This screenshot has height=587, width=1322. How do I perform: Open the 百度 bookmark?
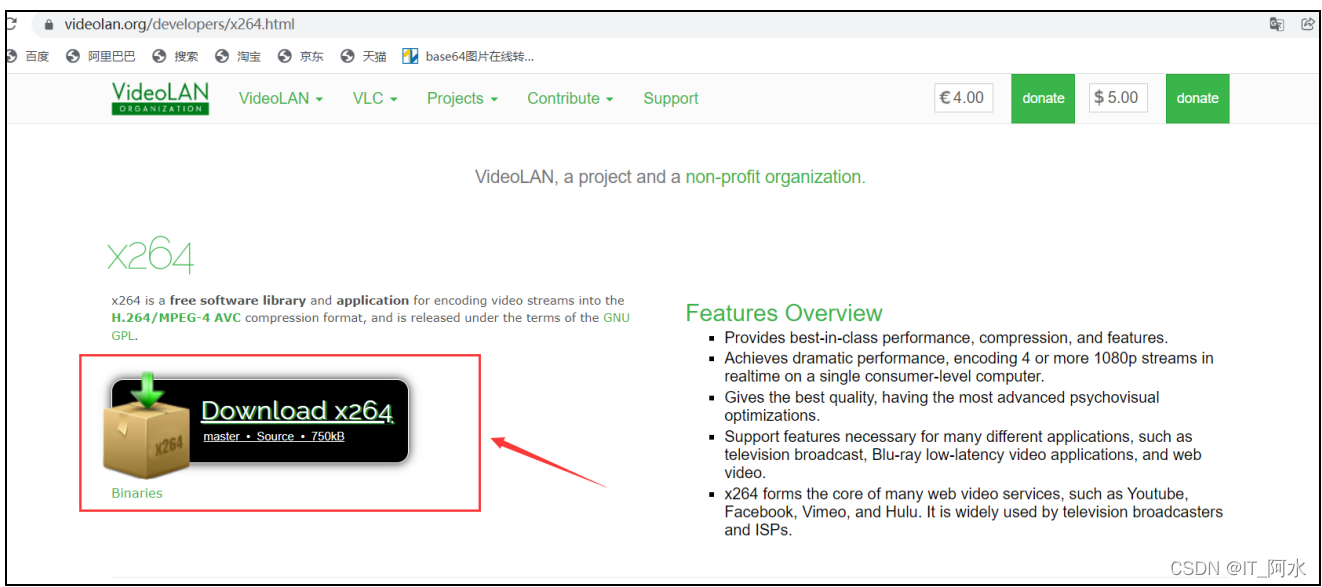[28, 56]
